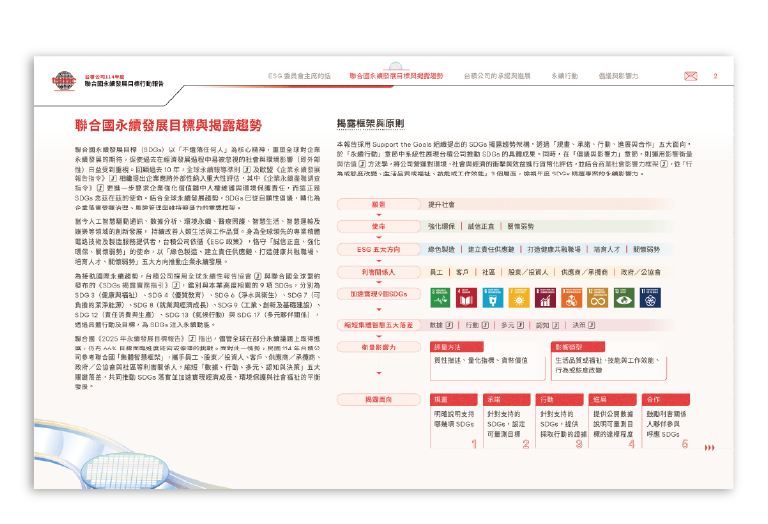
Task: Click the text 強化環保 in mission row
Action: point(441,226)
